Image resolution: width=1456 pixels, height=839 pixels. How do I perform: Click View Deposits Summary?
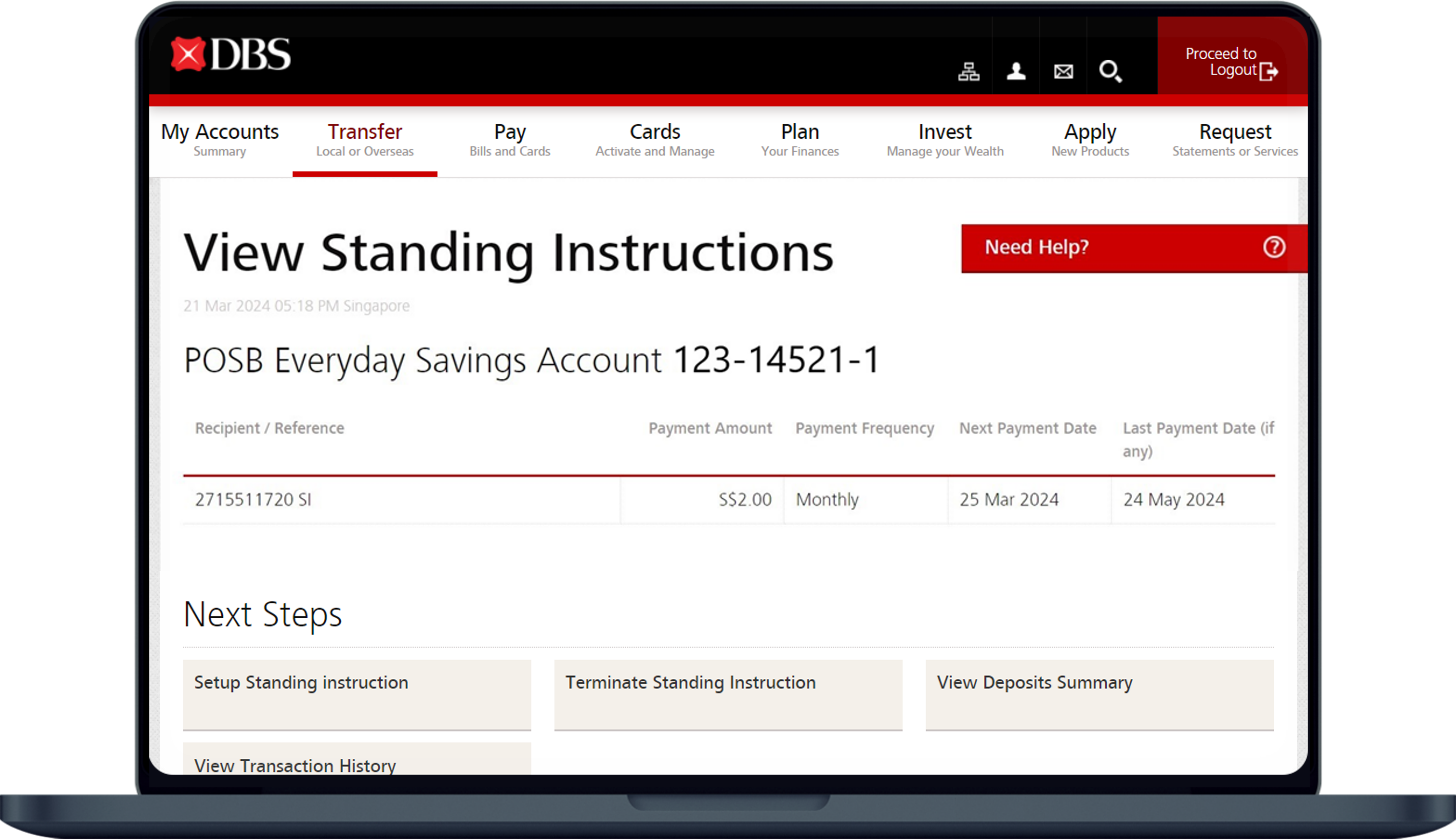[1099, 695]
